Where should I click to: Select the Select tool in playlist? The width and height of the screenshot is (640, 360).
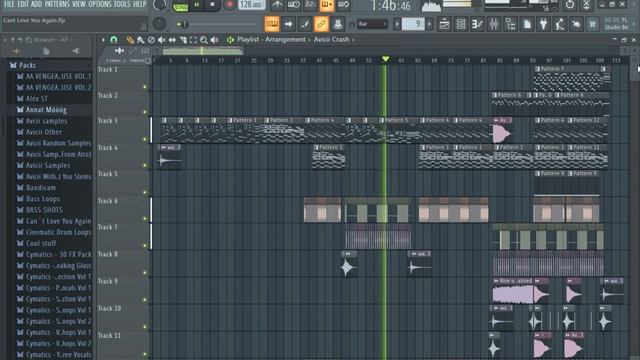point(193,40)
